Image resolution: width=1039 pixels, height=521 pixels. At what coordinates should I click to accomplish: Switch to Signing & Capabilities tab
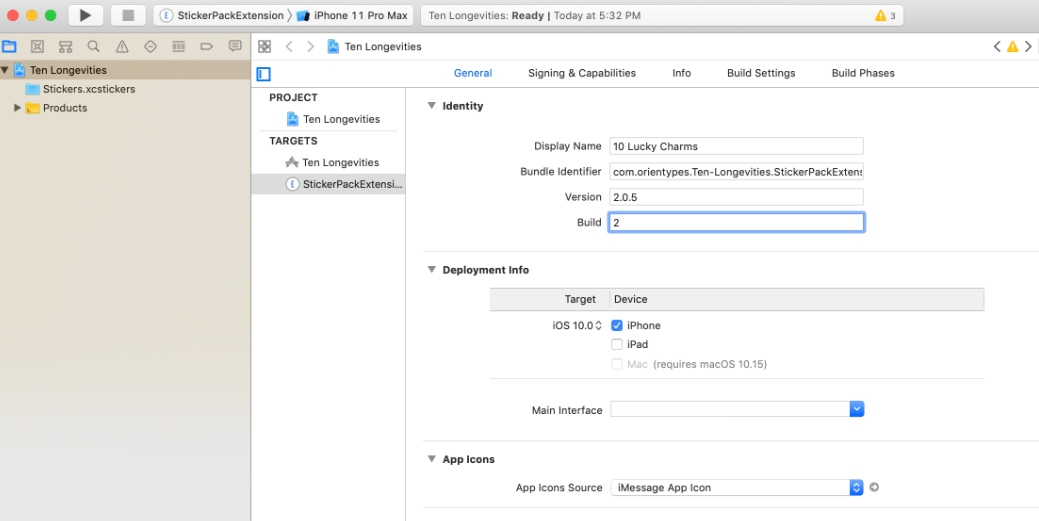[x=582, y=73]
